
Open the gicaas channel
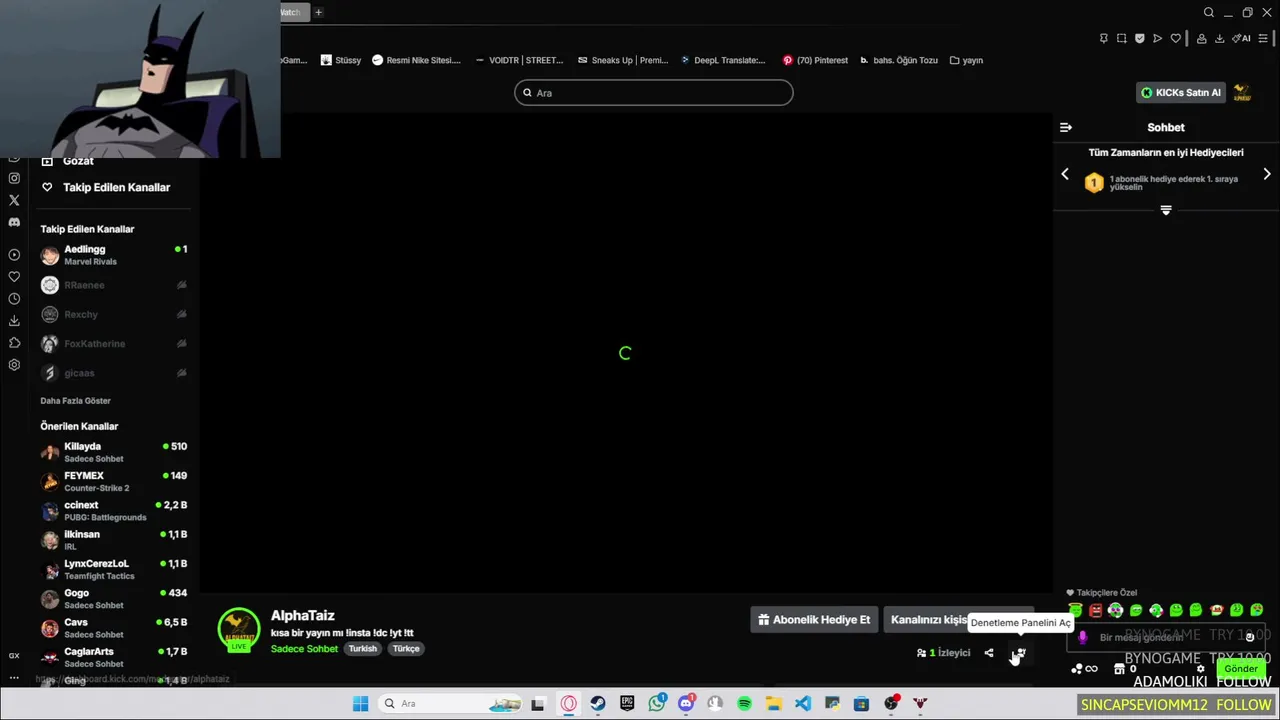point(114,372)
